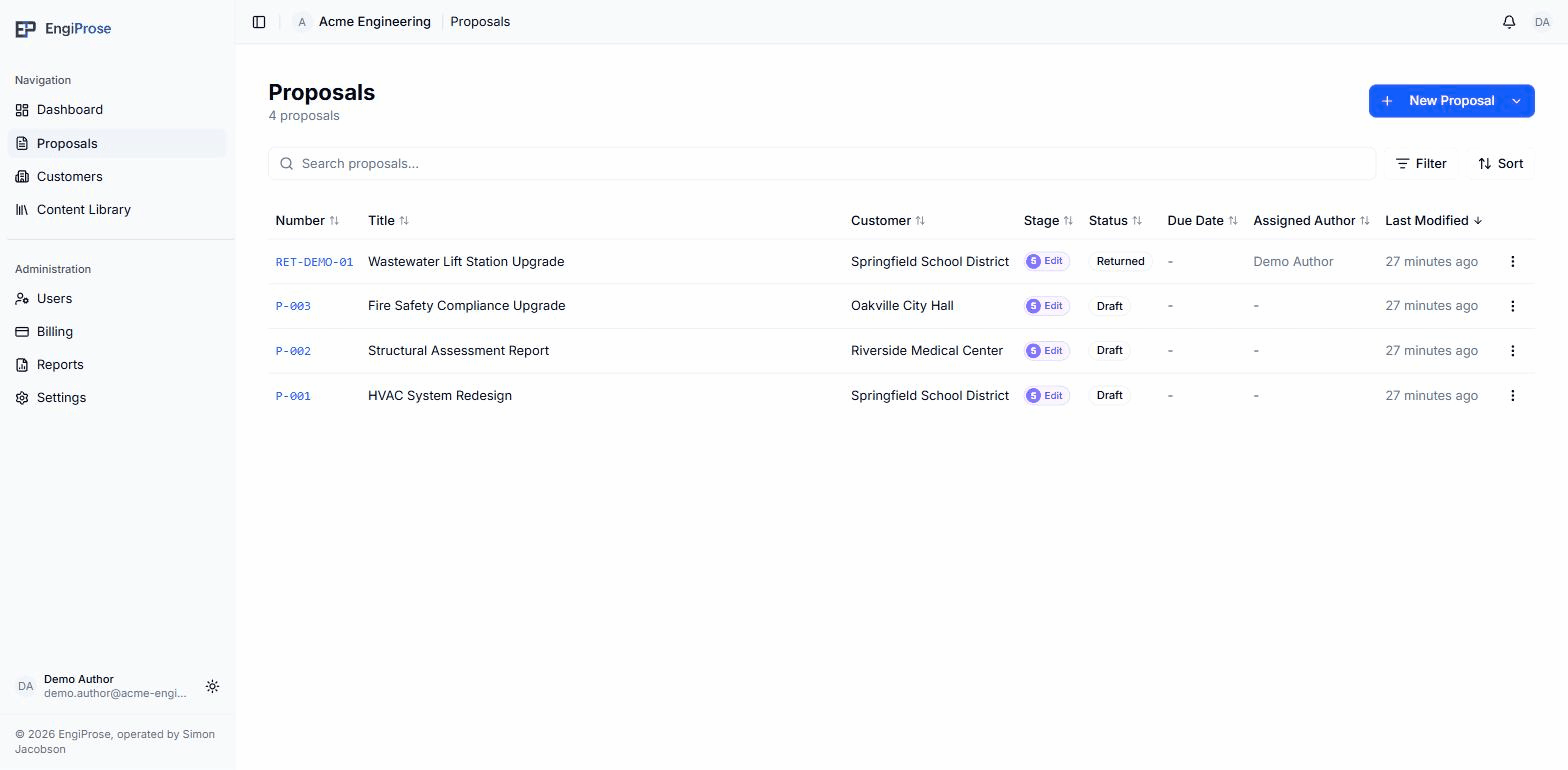The height and width of the screenshot is (770, 1568).
Task: Click Riverside Medical Center customer cell
Action: (927, 351)
